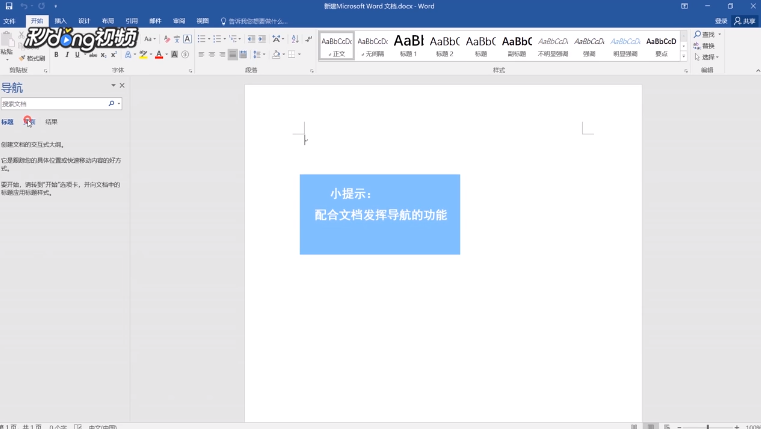The image size is (761, 429).
Task: Click the Clear Formatting eraser icon
Action: click(166, 39)
